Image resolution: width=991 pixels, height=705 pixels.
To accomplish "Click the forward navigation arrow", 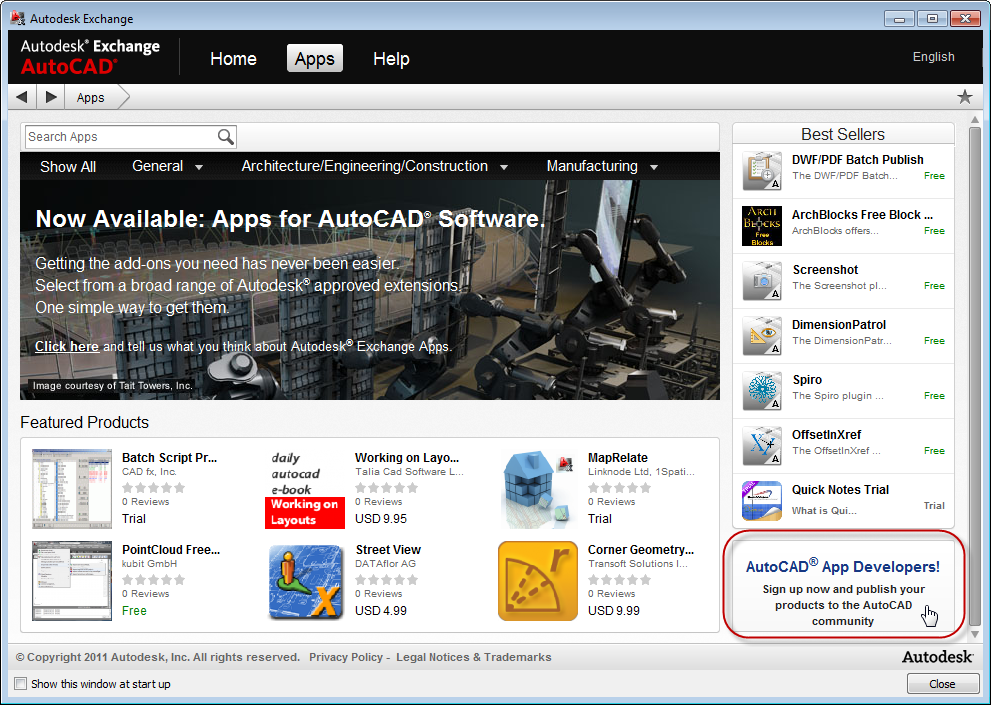I will [x=51, y=97].
